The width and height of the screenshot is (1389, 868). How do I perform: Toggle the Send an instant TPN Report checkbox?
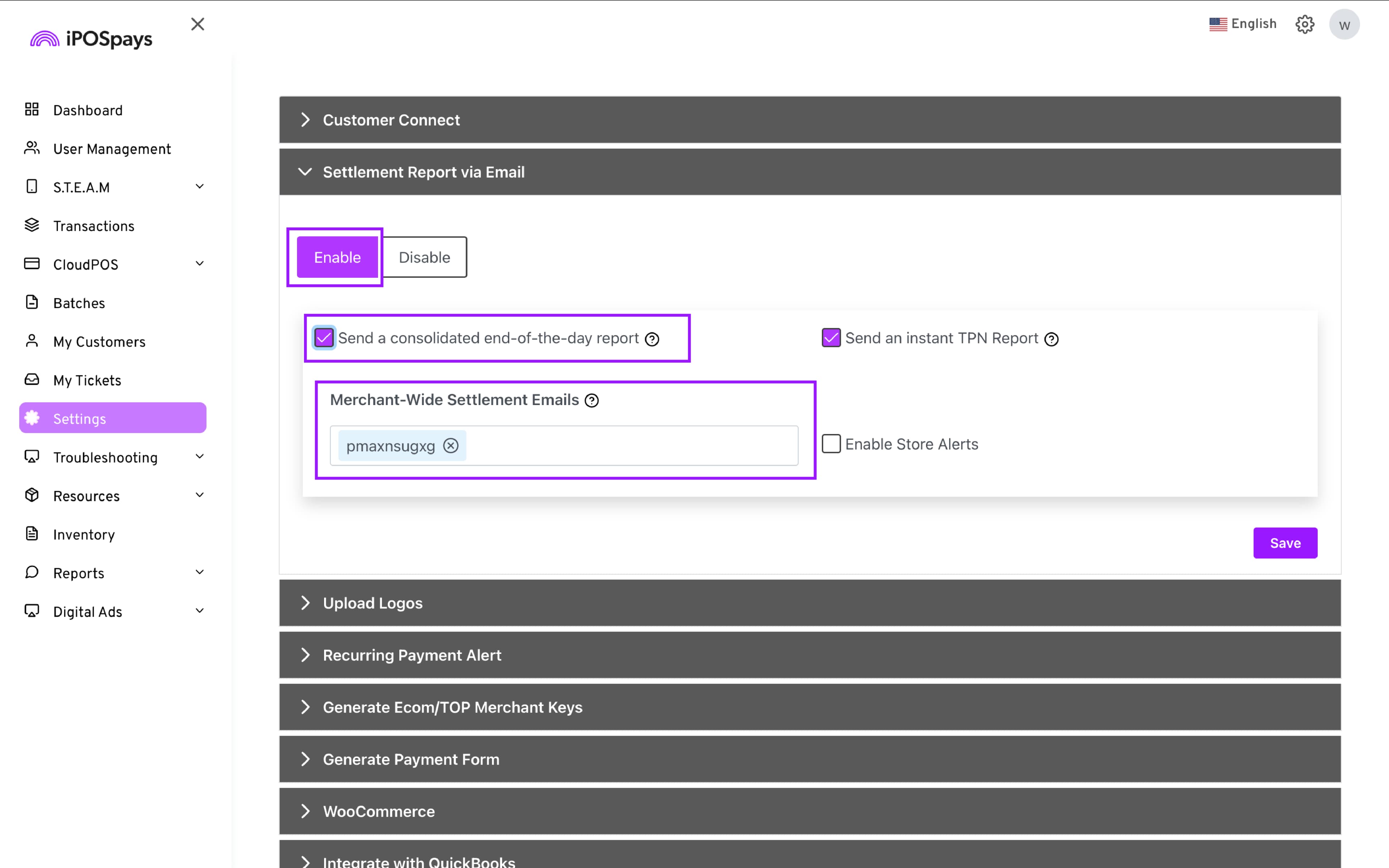[831, 338]
